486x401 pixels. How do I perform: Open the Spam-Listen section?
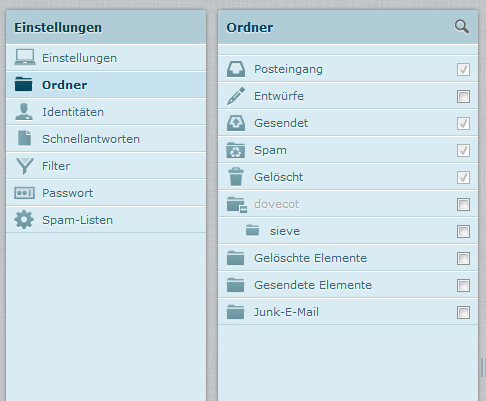point(106,220)
